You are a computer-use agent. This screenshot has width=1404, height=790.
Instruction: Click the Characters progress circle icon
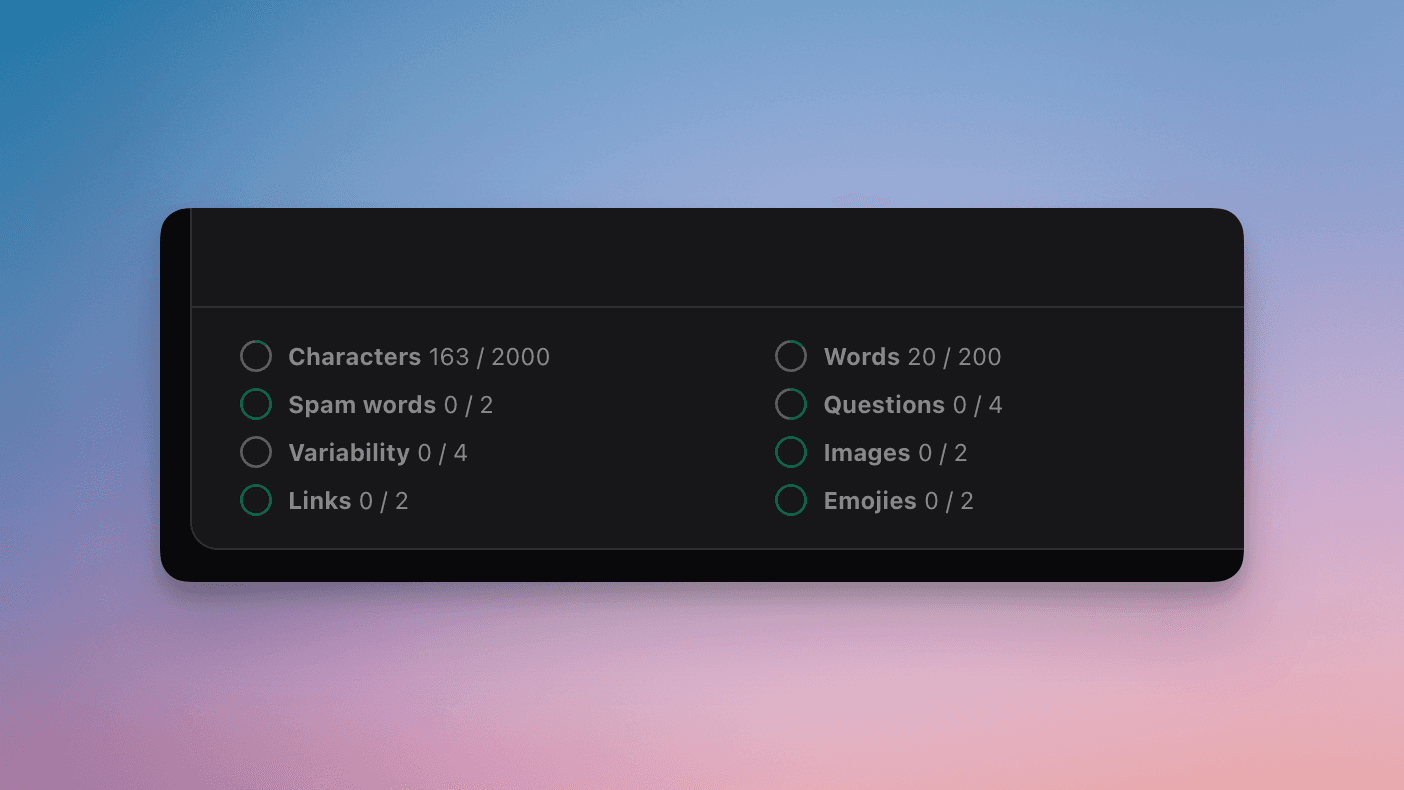point(256,356)
